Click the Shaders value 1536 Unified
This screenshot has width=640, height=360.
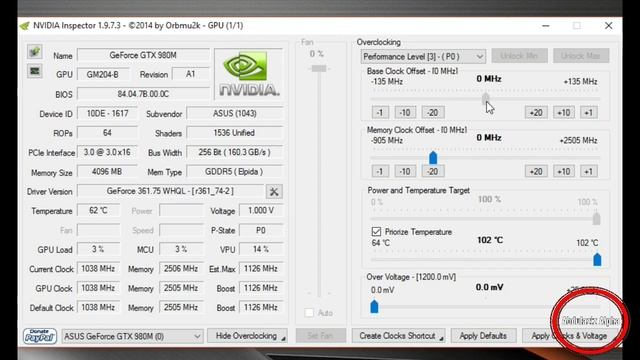pos(235,133)
